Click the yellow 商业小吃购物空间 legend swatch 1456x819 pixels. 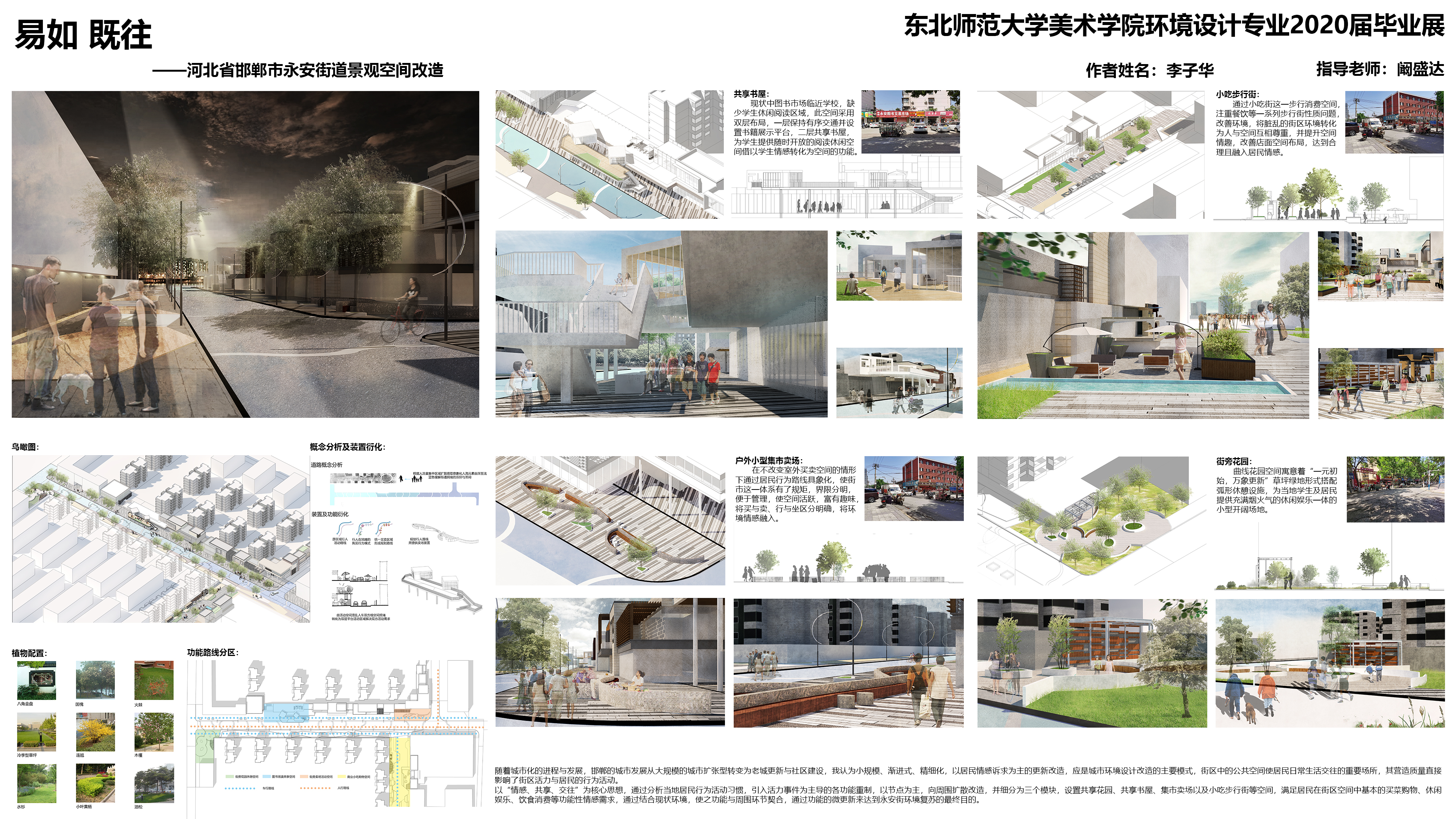tap(341, 777)
